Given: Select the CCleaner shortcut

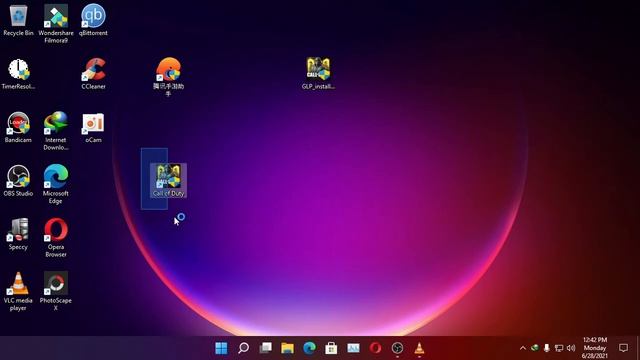Looking at the screenshot, I should [x=93, y=74].
